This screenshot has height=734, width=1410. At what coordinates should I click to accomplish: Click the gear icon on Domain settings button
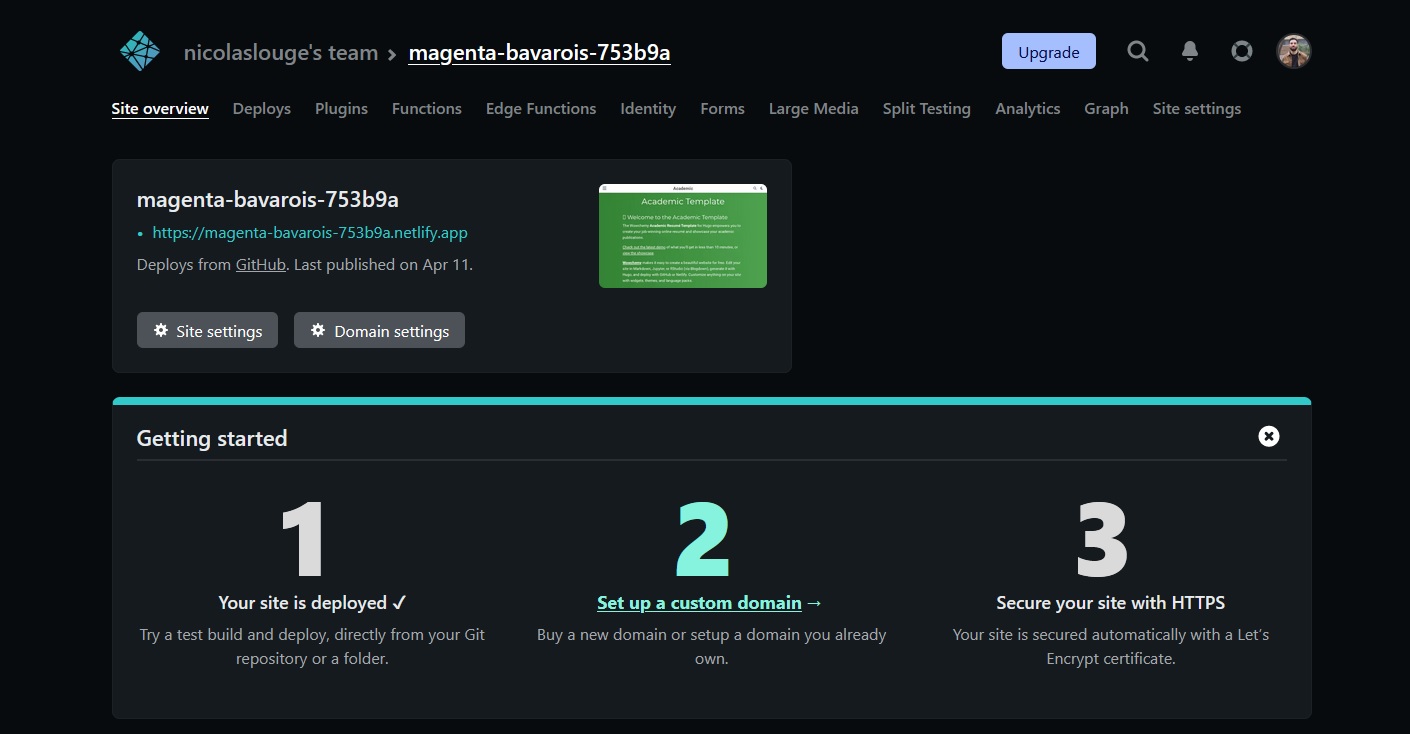click(x=317, y=329)
